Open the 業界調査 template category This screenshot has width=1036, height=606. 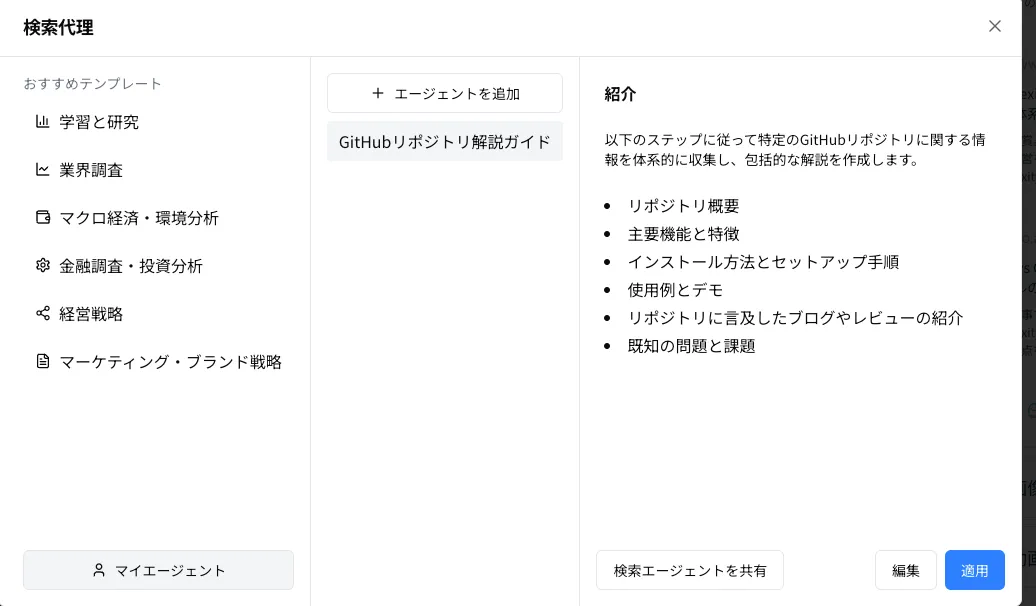tap(159, 170)
